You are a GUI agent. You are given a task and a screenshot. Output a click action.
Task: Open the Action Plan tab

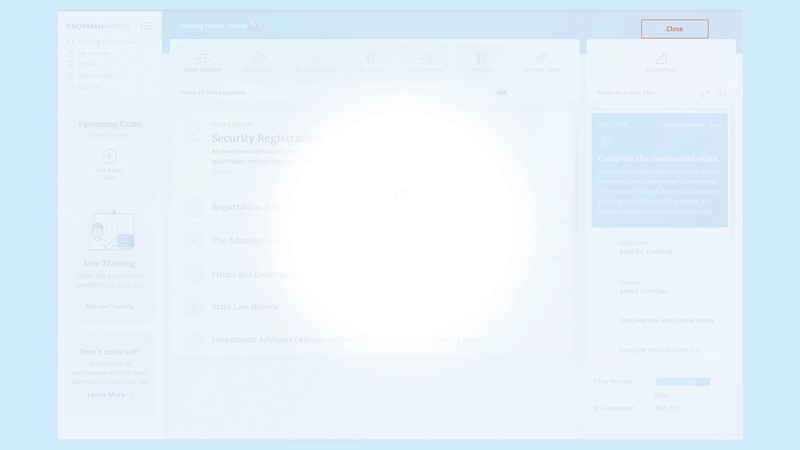(x=661, y=63)
